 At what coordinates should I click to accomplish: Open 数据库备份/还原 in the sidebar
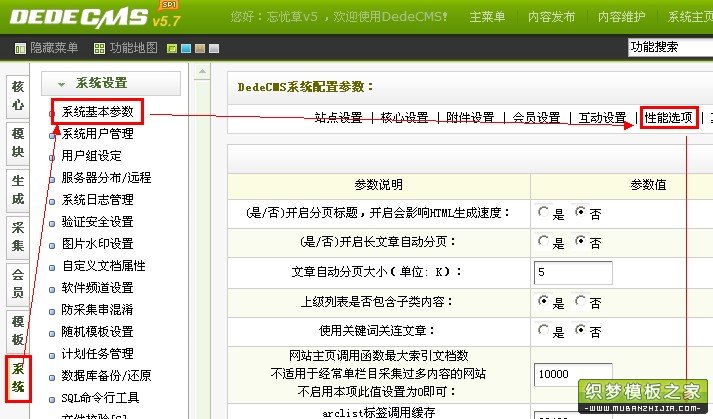click(106, 375)
